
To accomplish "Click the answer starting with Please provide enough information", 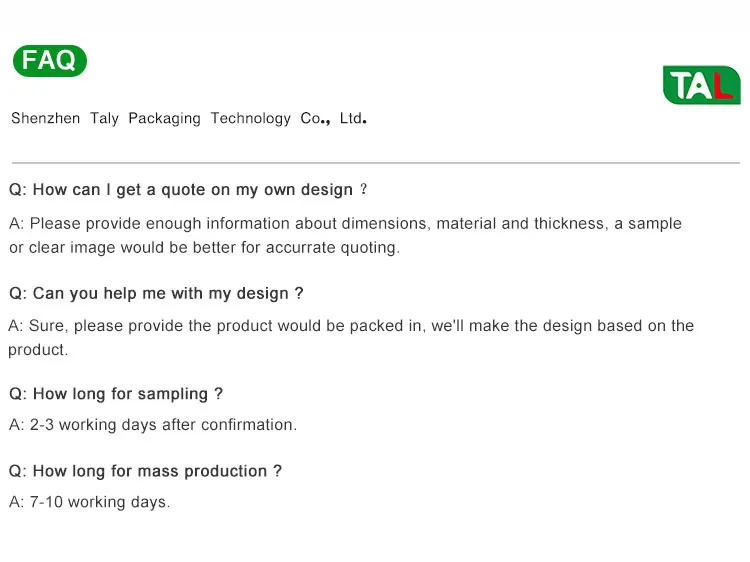I will point(345,223).
